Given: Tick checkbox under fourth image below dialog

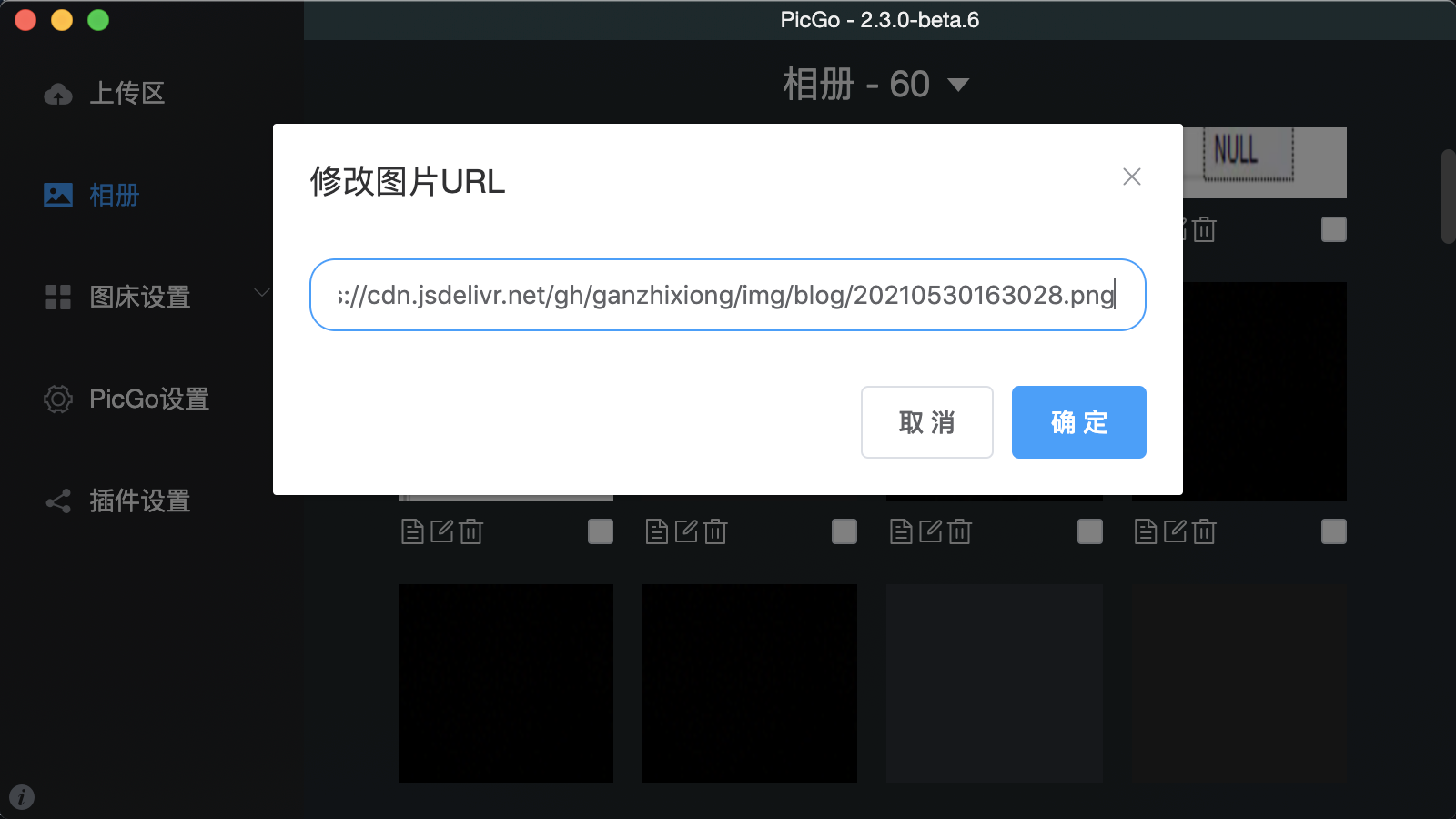Looking at the screenshot, I should 1334,531.
